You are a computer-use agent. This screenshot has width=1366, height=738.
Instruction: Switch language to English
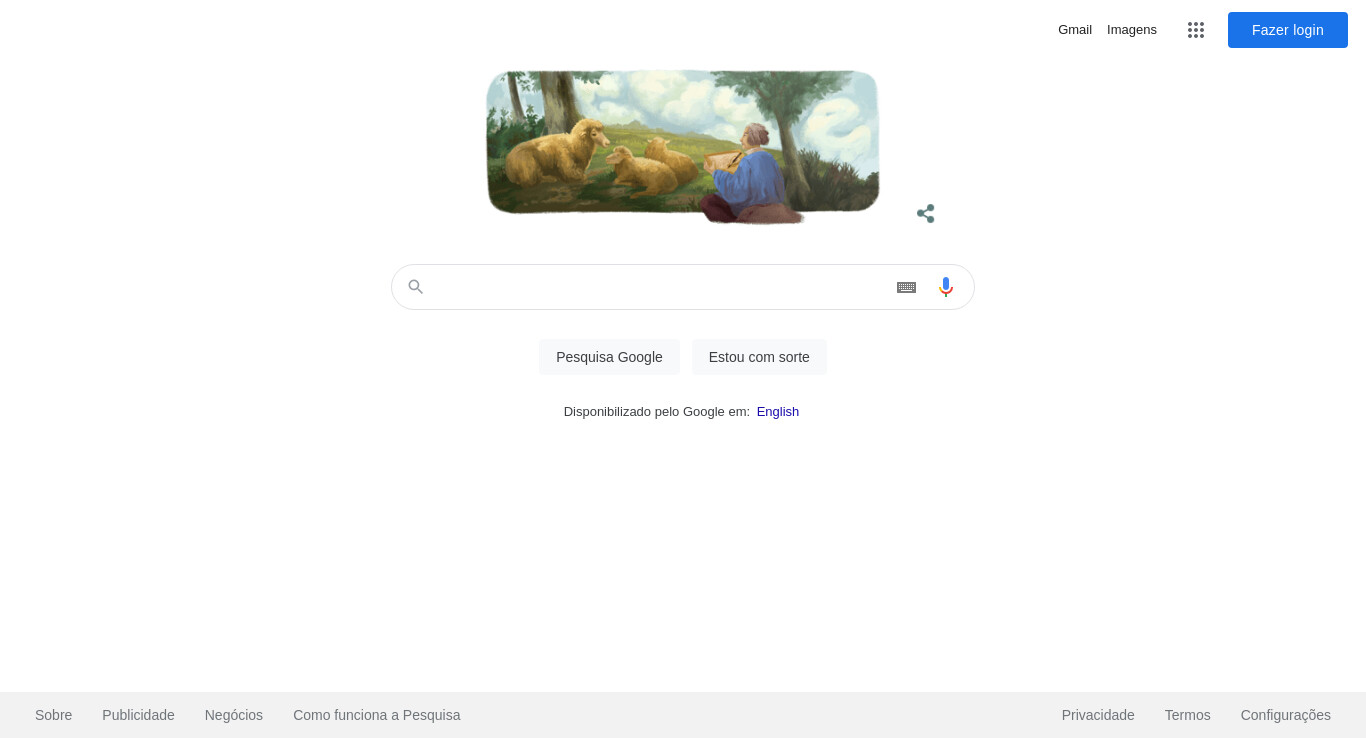click(778, 412)
